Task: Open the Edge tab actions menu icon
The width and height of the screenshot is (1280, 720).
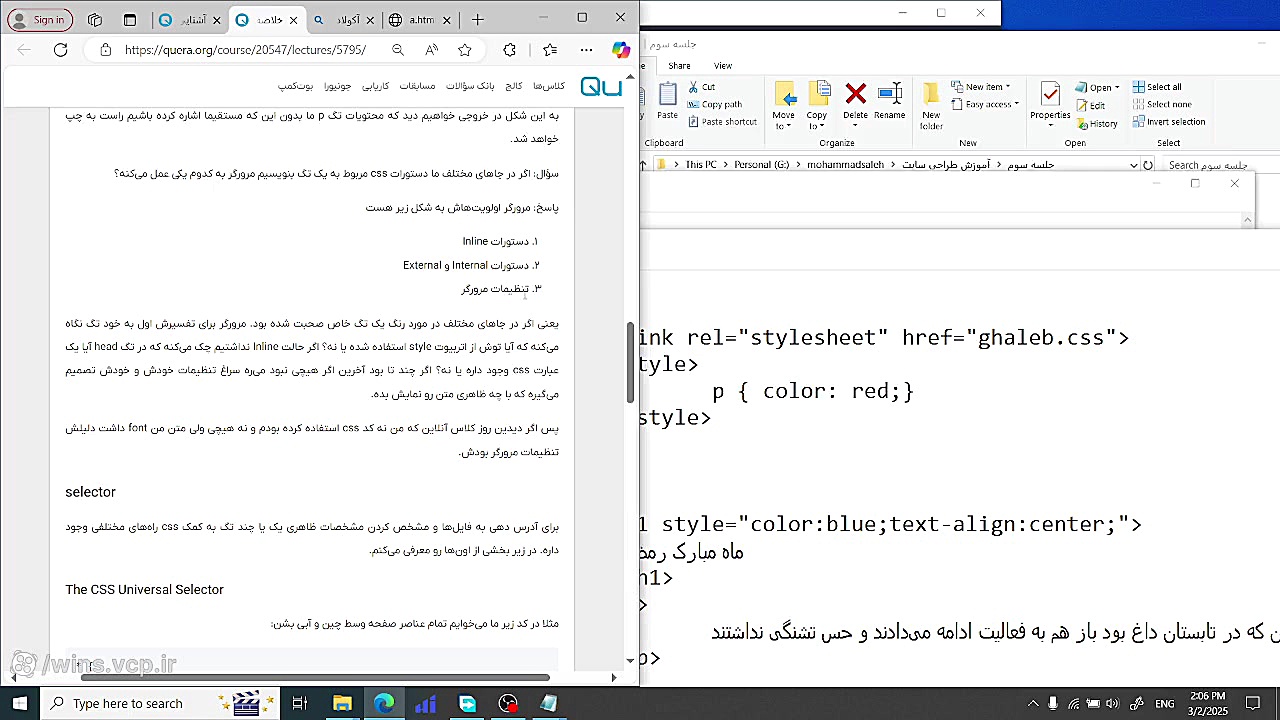Action: coord(130,19)
